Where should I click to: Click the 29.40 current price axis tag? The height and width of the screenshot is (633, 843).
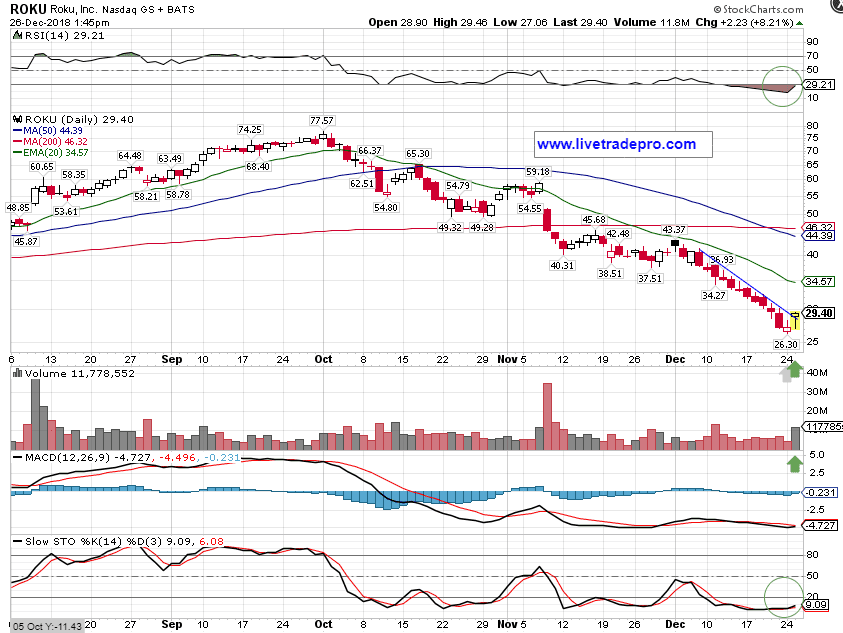819,313
